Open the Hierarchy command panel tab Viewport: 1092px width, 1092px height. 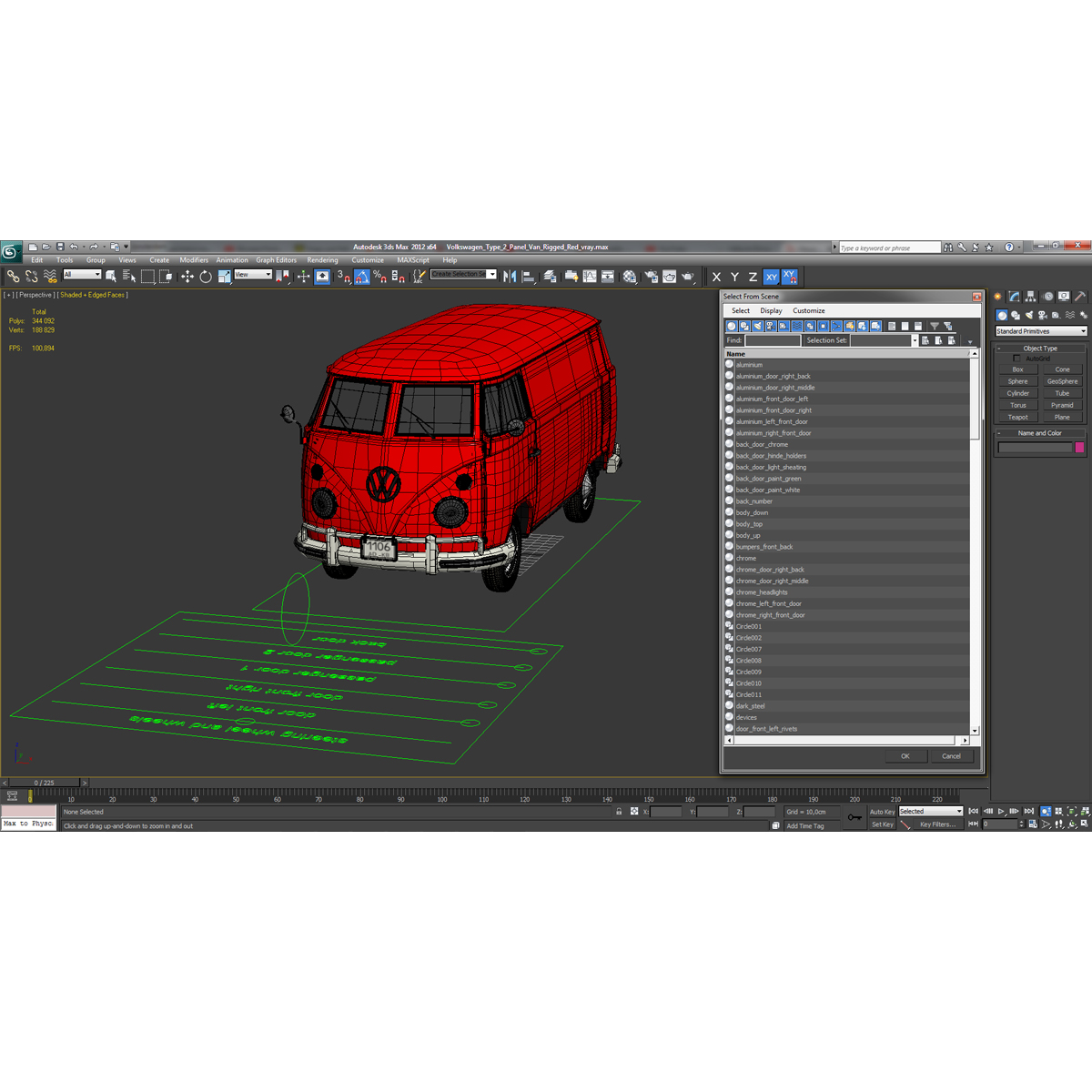pos(1031,297)
